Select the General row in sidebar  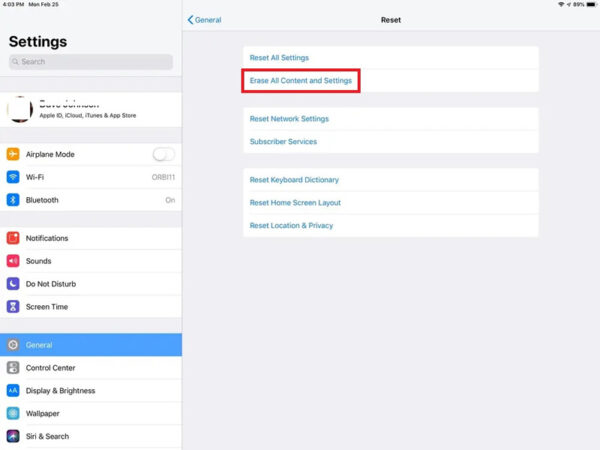(91, 345)
